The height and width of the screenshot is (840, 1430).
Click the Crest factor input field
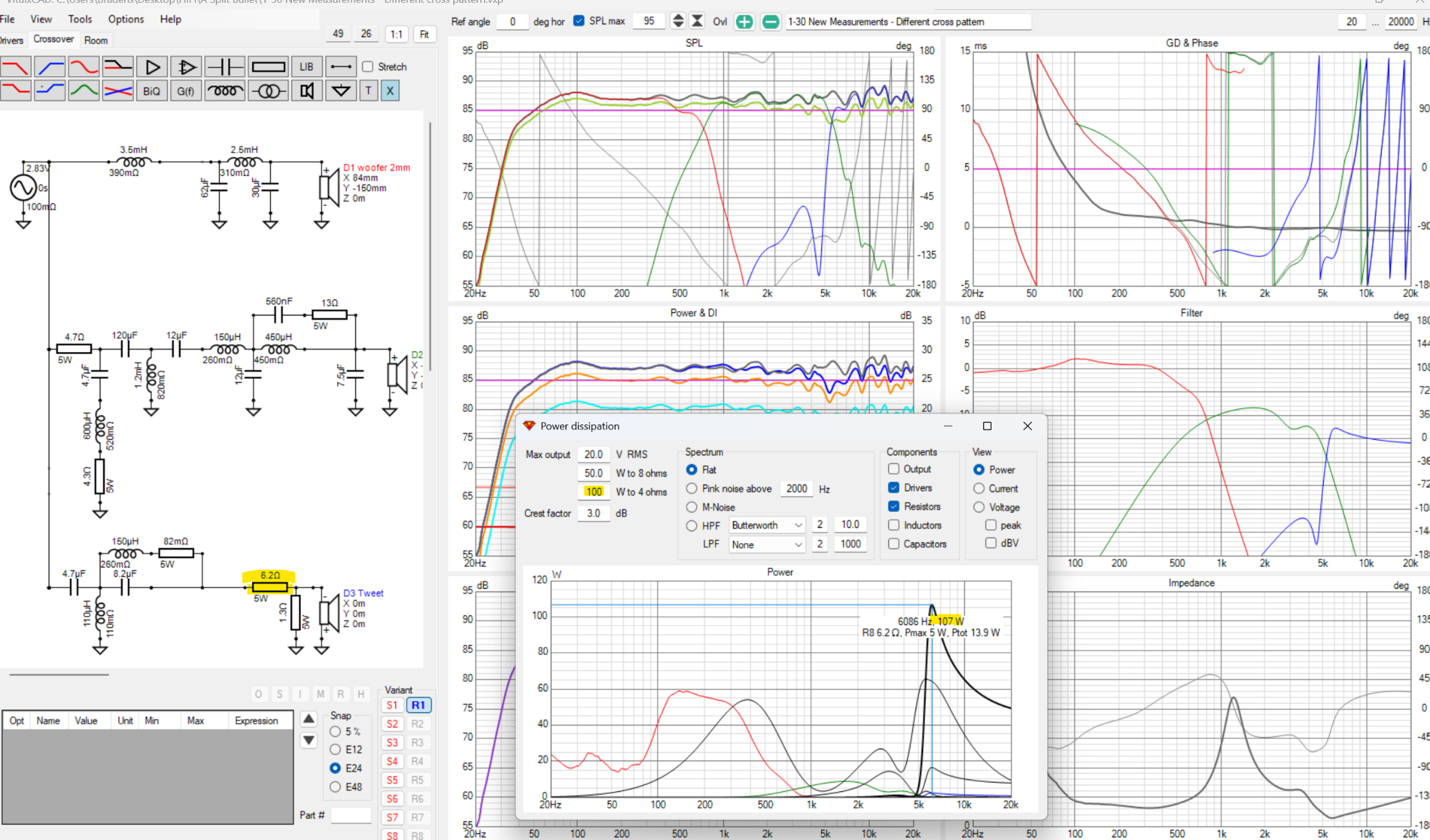coord(594,513)
